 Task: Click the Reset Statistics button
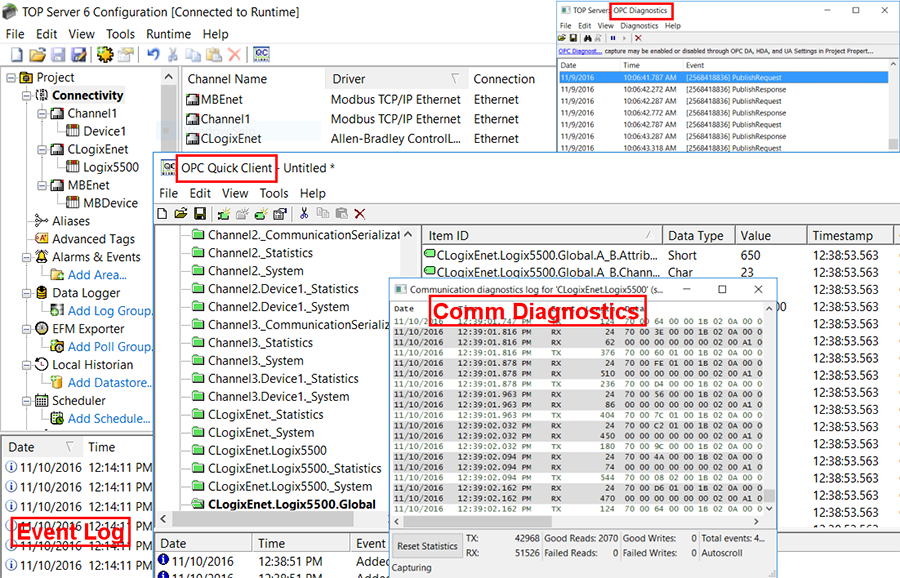tap(427, 546)
